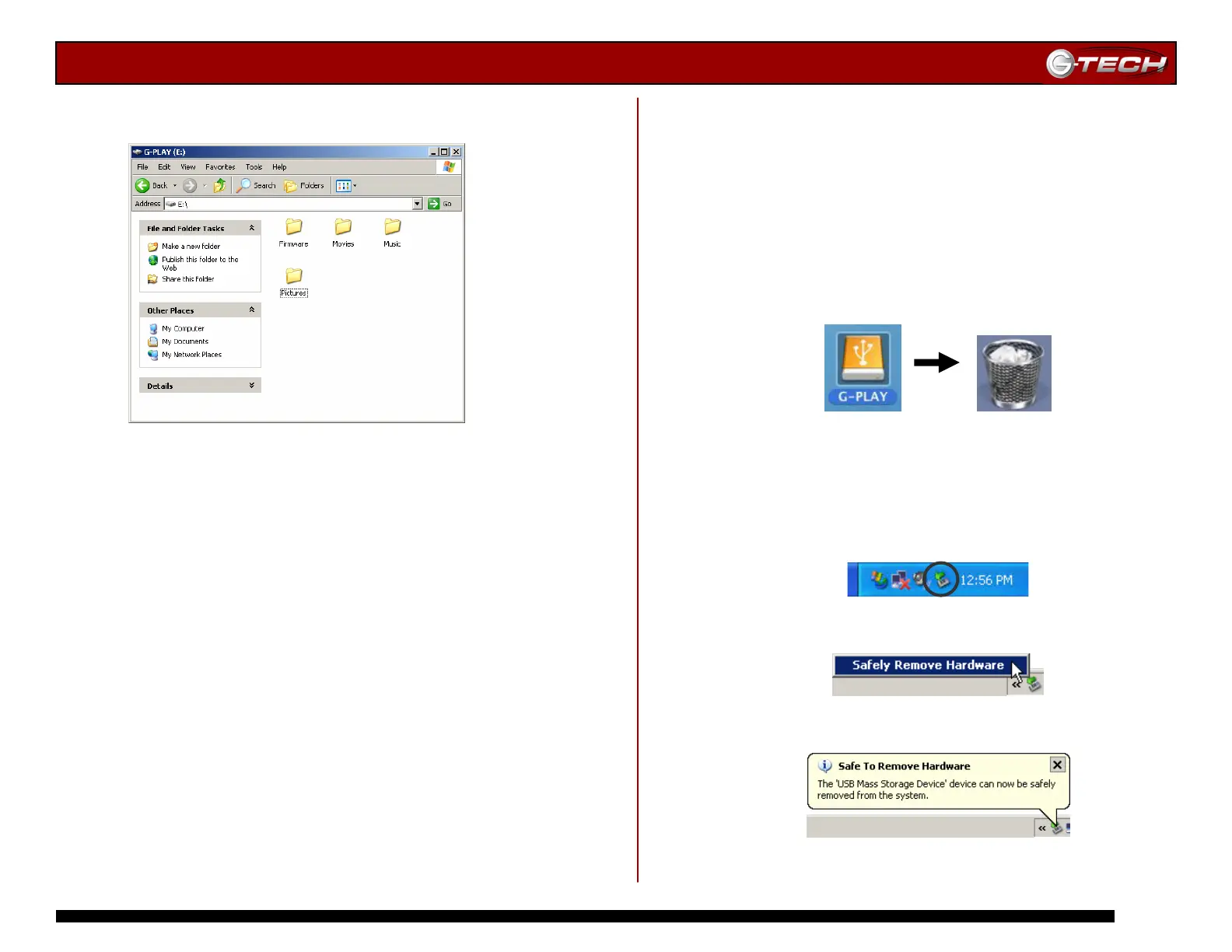Open the Back history dropdown arrow
This screenshot has width=1232, height=952.
pyautogui.click(x=175, y=186)
